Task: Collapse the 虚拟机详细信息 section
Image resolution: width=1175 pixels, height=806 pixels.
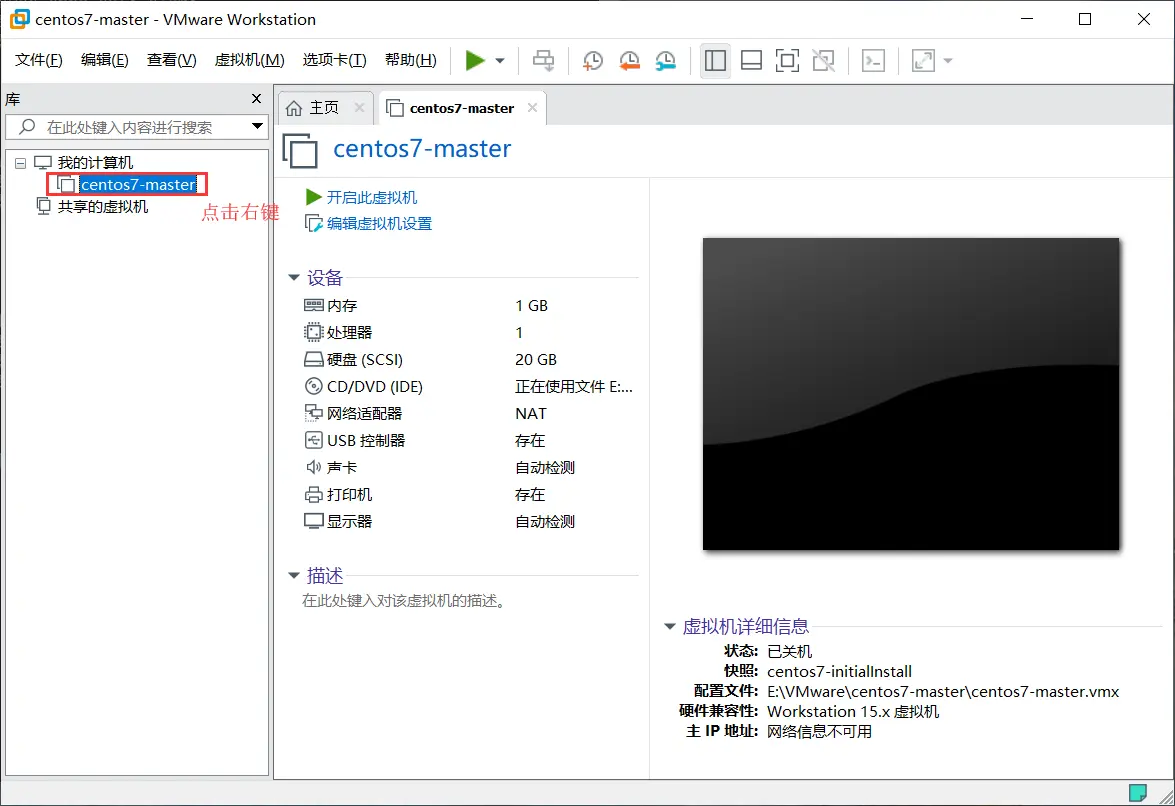Action: [670, 626]
